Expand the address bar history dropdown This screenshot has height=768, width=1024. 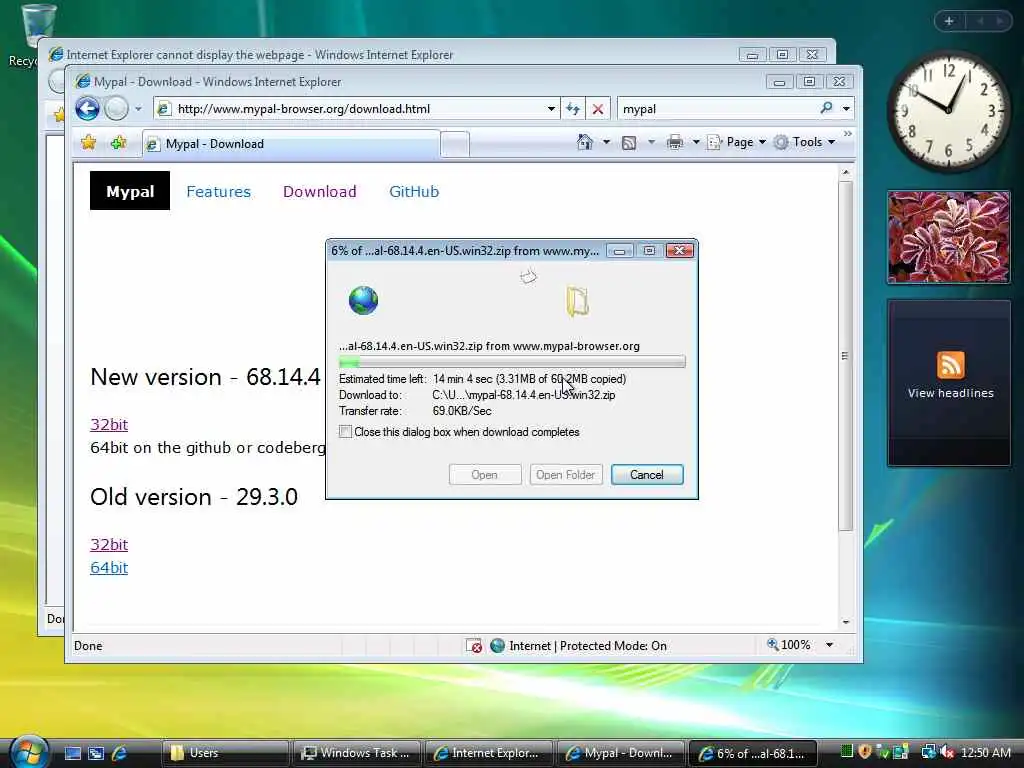pyautogui.click(x=552, y=109)
